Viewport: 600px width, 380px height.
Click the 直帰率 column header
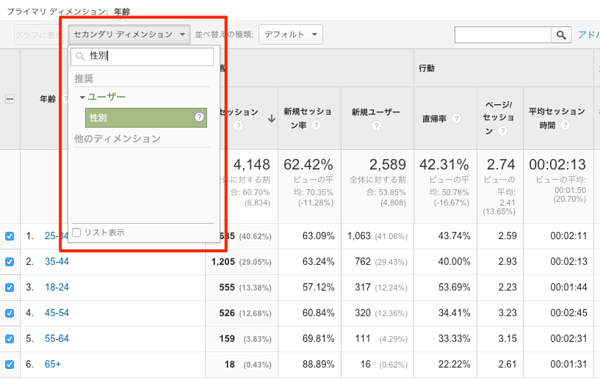pos(434,119)
